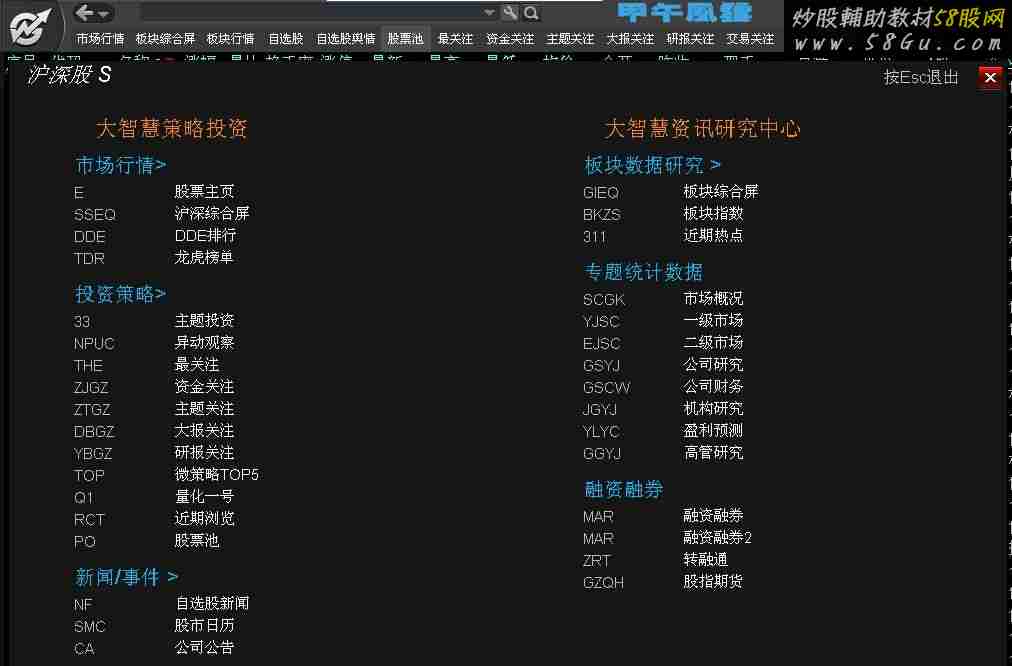Image resolution: width=1012 pixels, height=666 pixels.
Task: Select the 机构研究 entry
Action: (x=713, y=409)
